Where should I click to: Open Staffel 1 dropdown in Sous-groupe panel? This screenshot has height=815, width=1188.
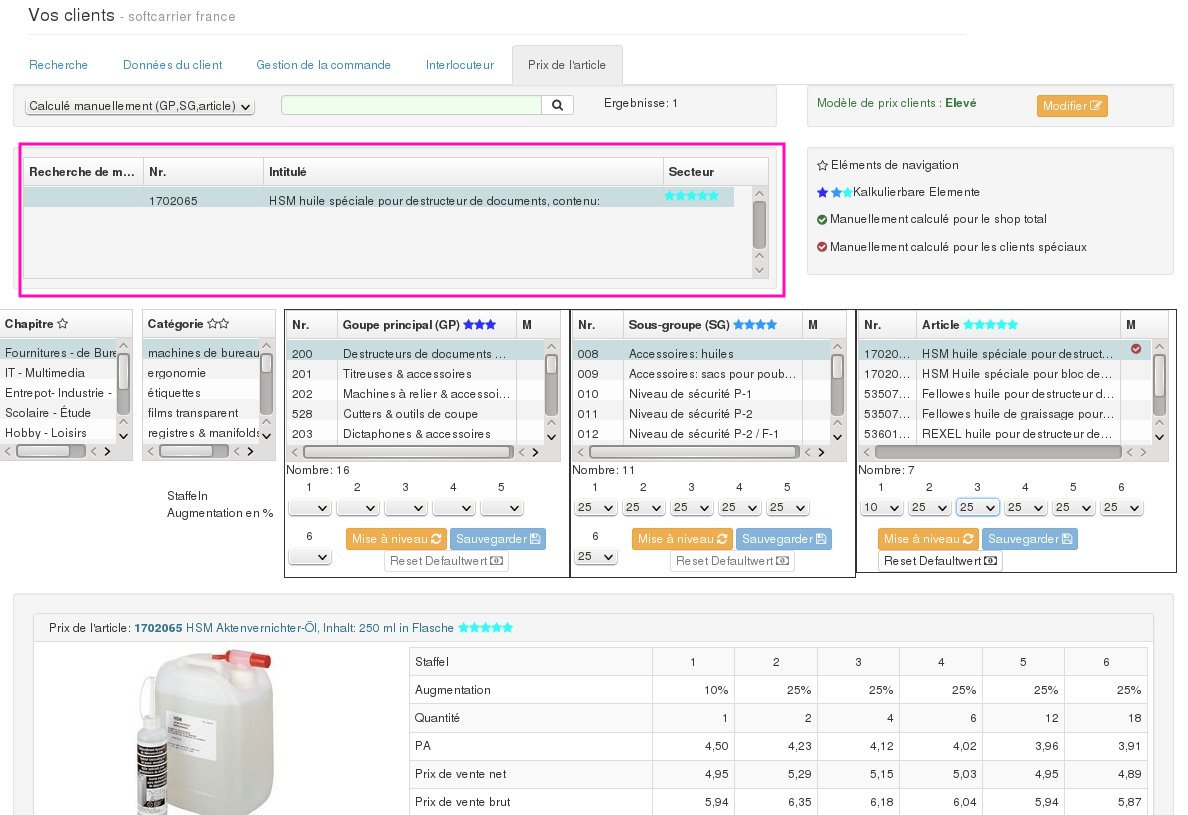(x=595, y=507)
